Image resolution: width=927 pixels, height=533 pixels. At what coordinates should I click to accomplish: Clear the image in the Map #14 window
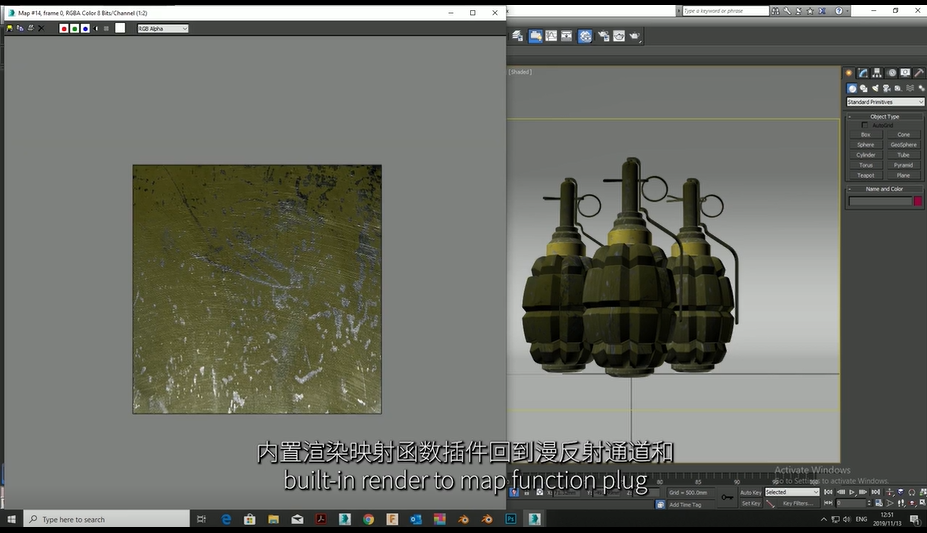pyautogui.click(x=41, y=28)
